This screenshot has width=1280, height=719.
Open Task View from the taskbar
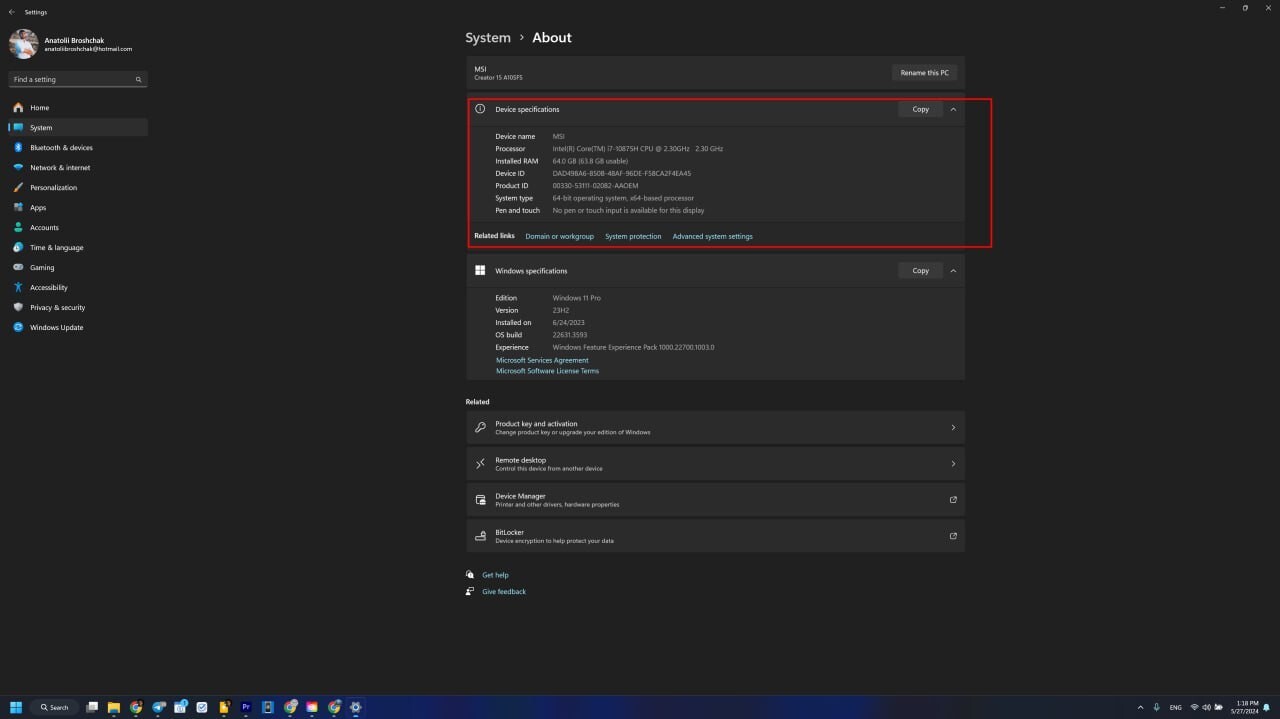click(92, 707)
